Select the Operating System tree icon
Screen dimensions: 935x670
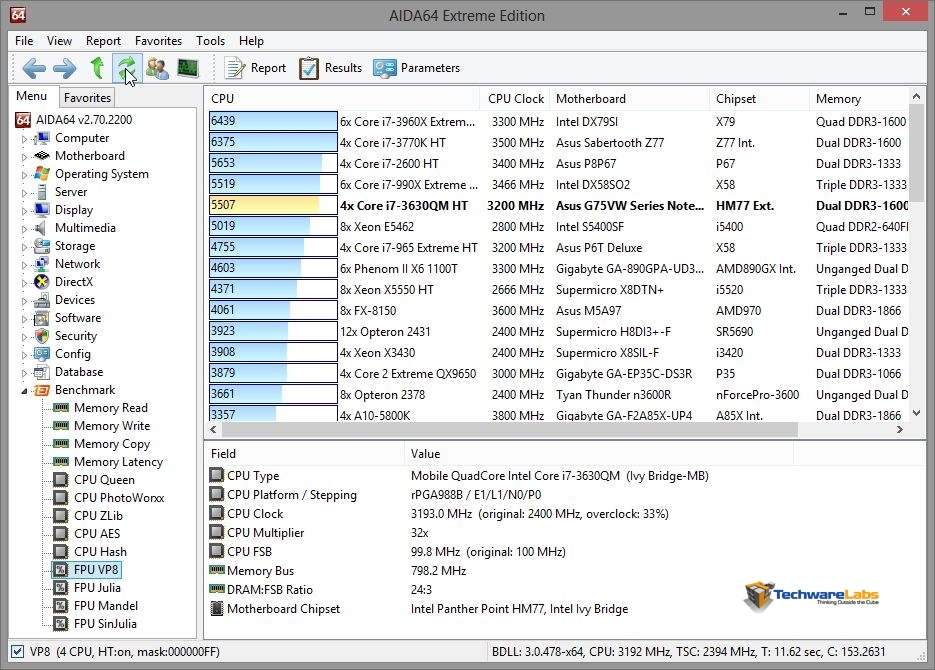42,174
